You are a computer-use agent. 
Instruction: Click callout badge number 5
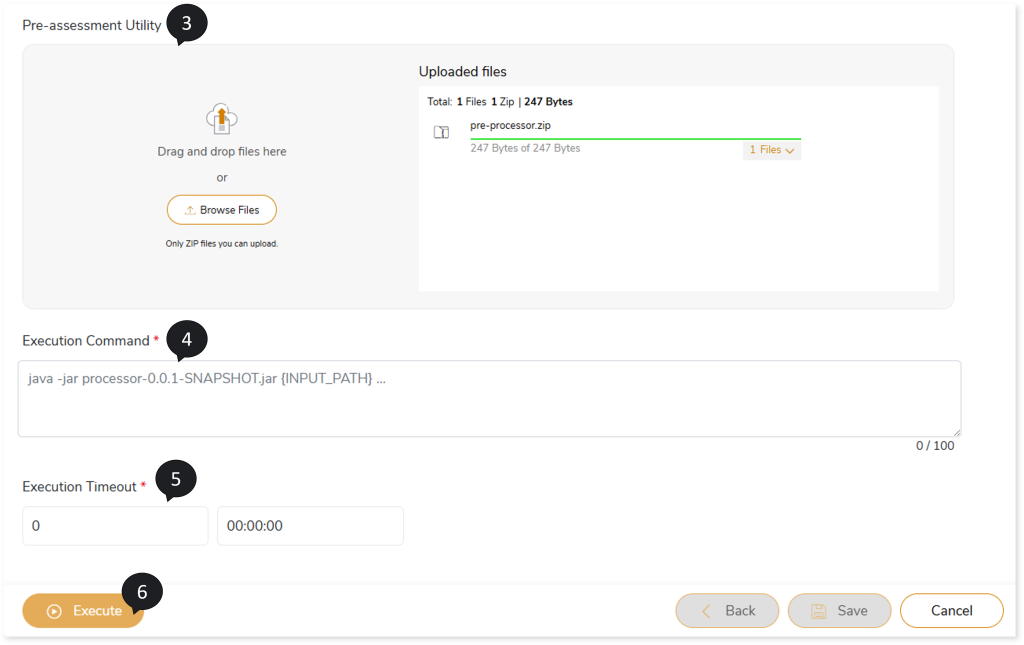[x=176, y=479]
